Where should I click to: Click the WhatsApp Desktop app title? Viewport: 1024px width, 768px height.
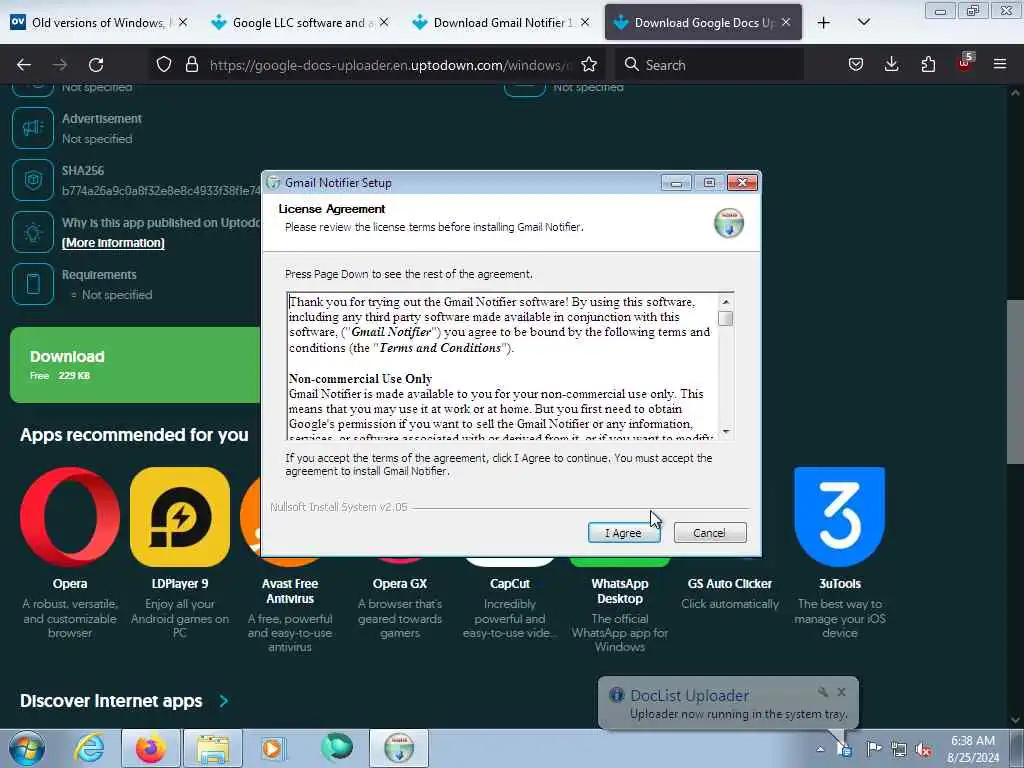coord(620,591)
